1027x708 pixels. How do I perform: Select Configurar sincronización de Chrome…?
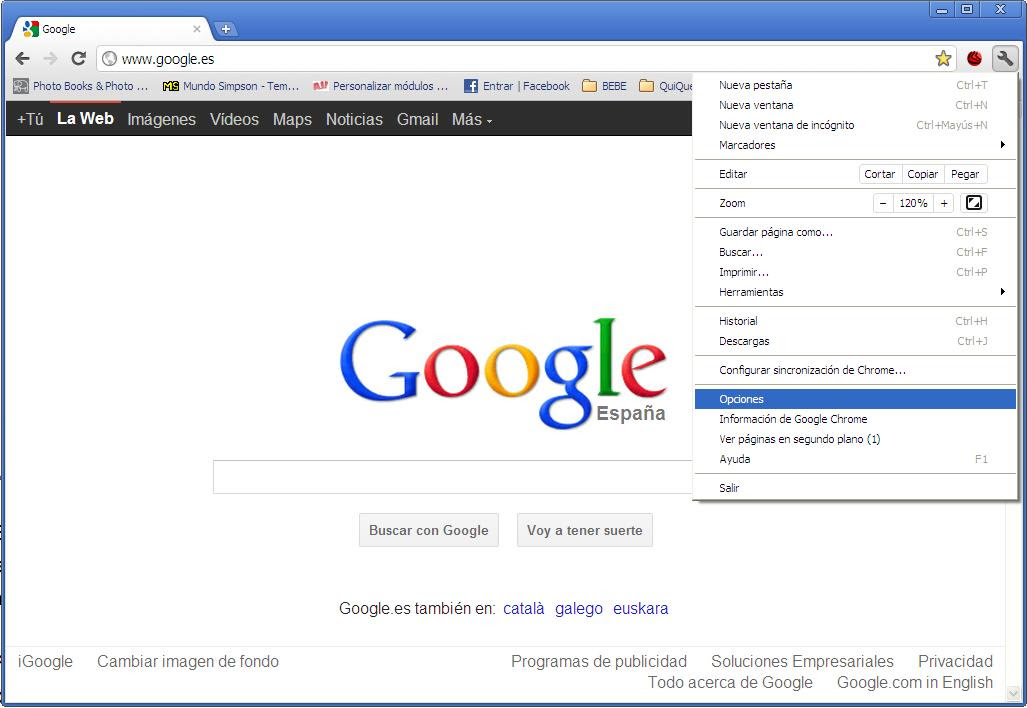[855, 370]
